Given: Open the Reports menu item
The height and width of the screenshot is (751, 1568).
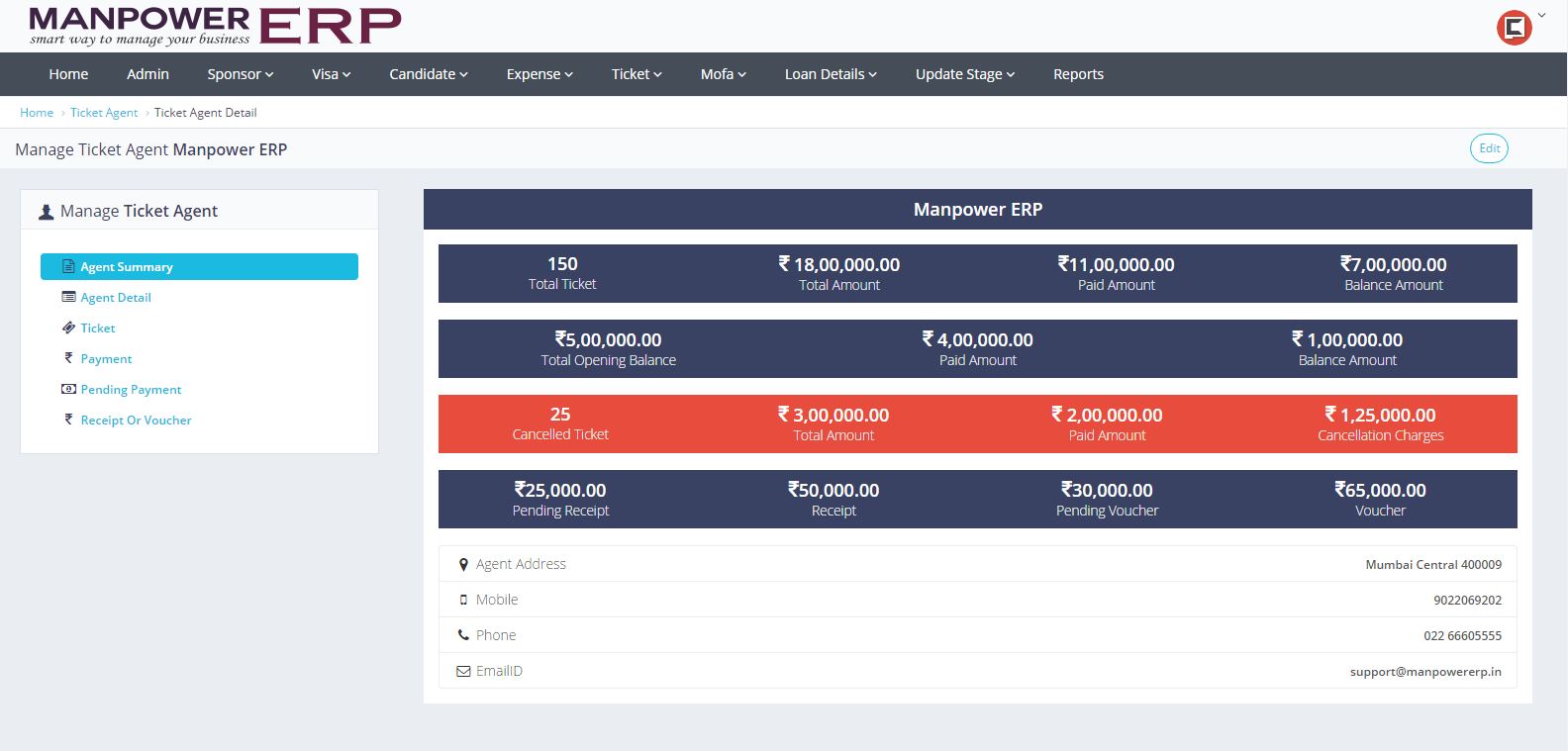Looking at the screenshot, I should (x=1078, y=74).
